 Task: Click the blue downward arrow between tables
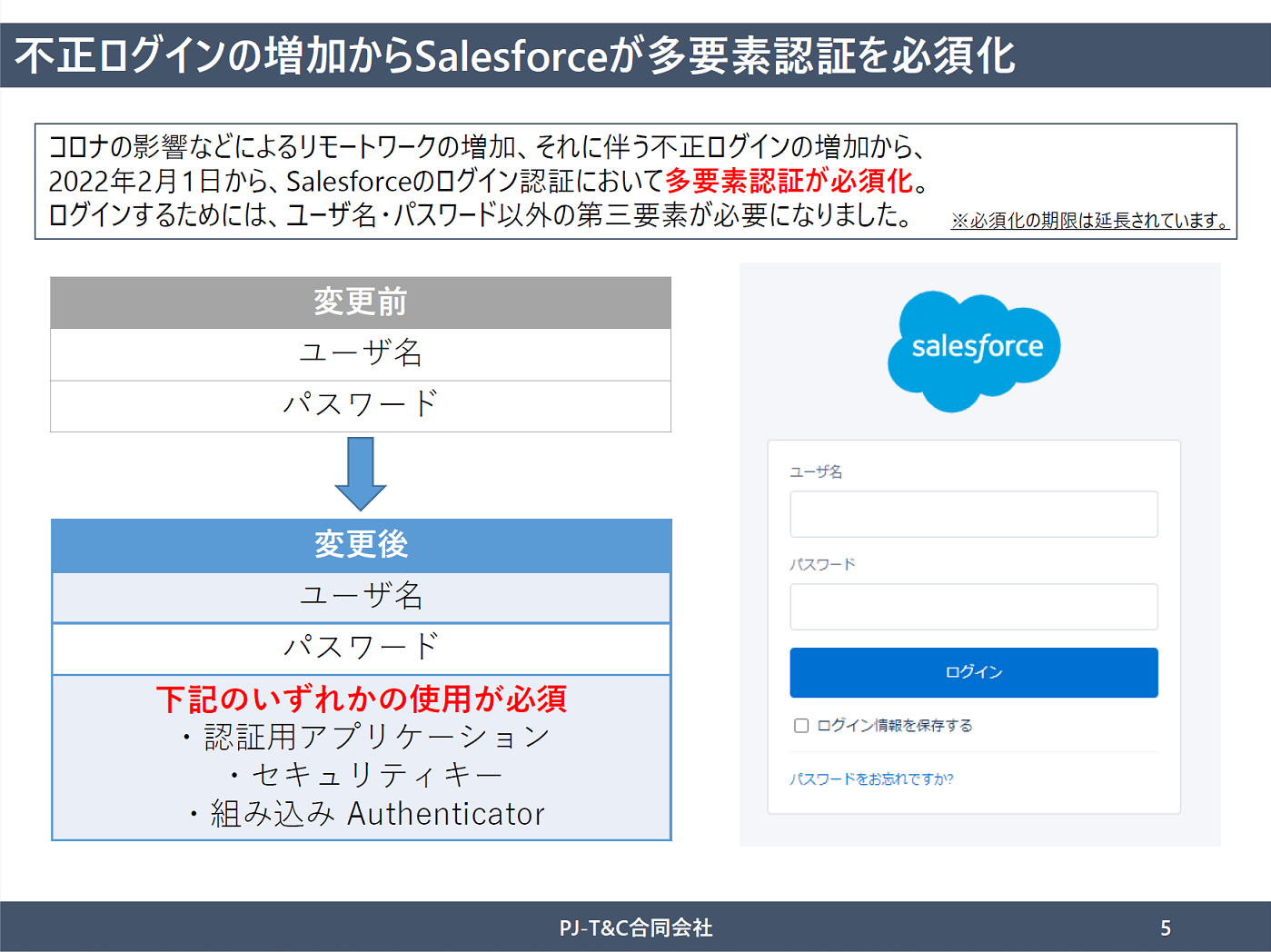click(361, 473)
